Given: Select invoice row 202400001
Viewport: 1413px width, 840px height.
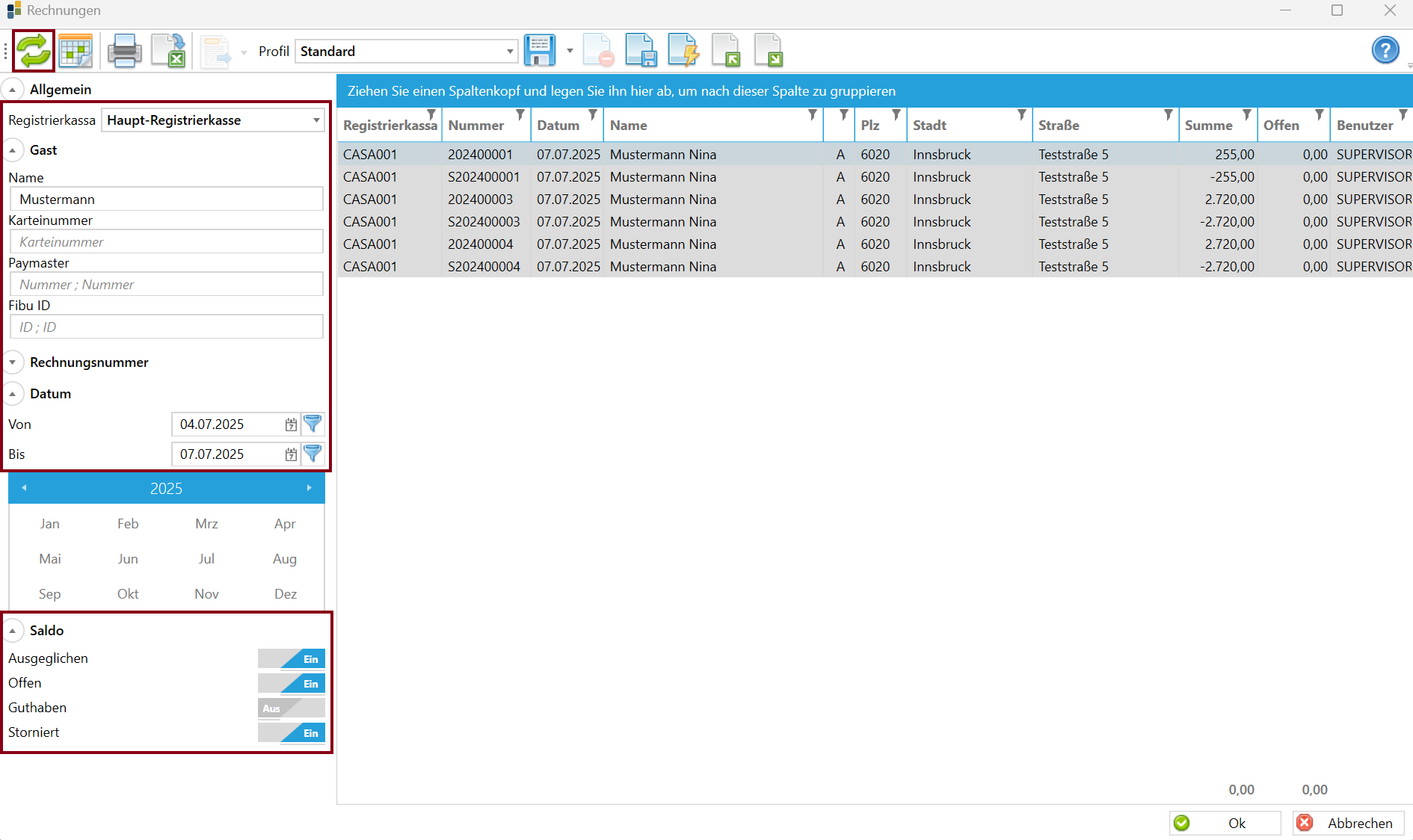Looking at the screenshot, I should pos(875,155).
